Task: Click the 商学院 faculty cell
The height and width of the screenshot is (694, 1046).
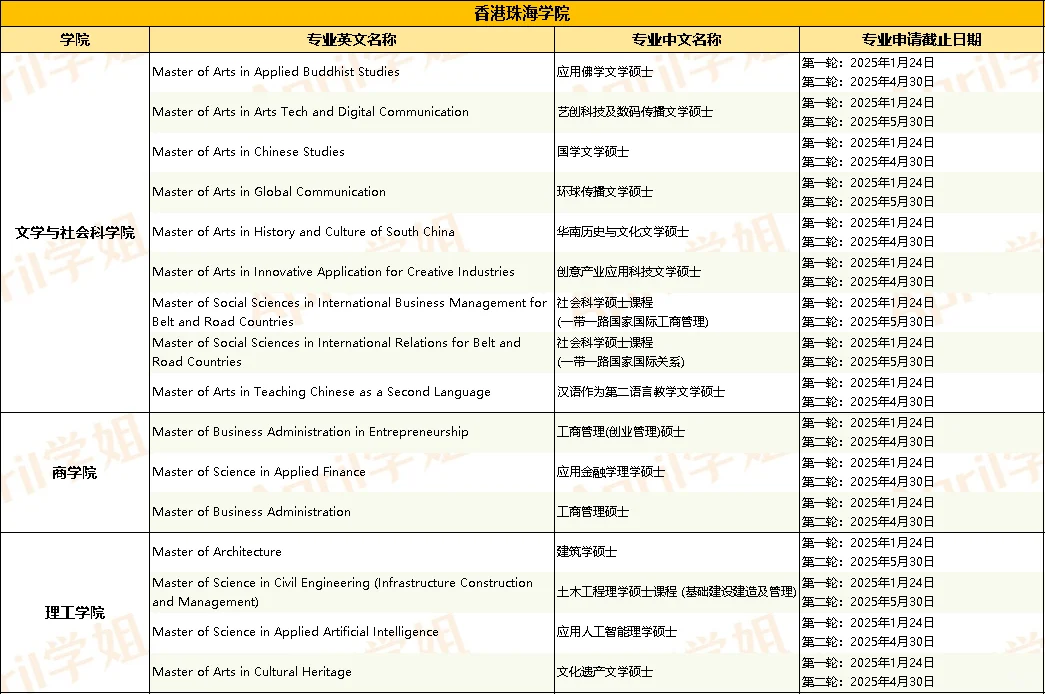Action: pyautogui.click(x=75, y=472)
